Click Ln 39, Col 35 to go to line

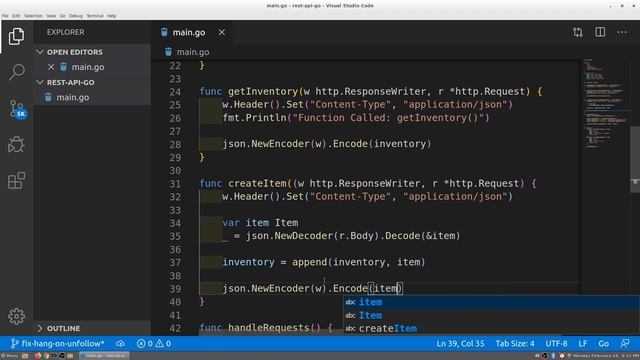coord(460,344)
